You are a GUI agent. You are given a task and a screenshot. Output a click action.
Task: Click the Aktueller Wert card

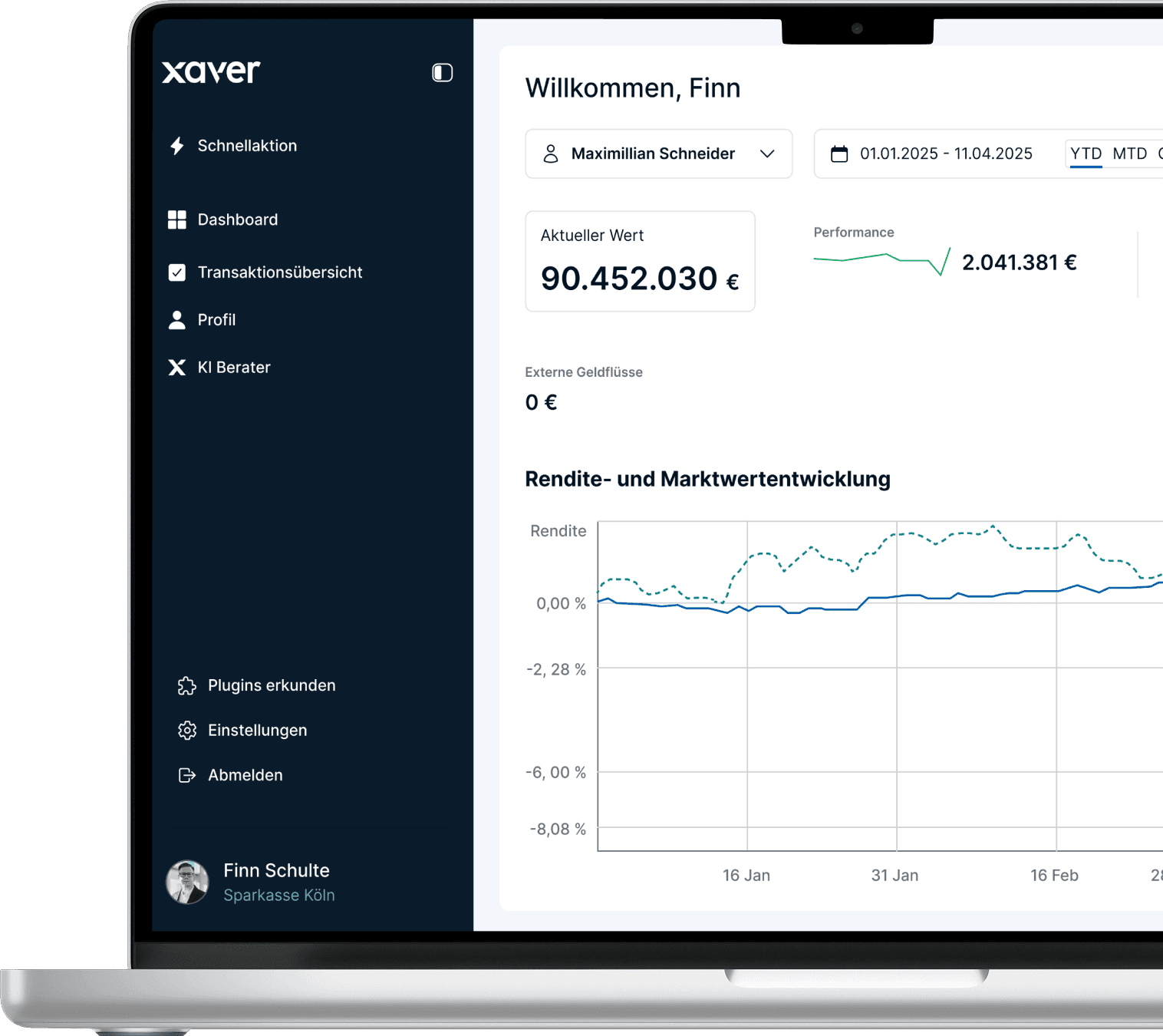tap(640, 262)
